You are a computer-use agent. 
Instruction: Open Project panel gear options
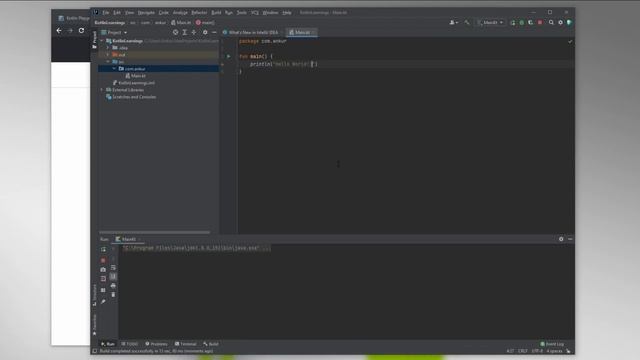point(205,32)
